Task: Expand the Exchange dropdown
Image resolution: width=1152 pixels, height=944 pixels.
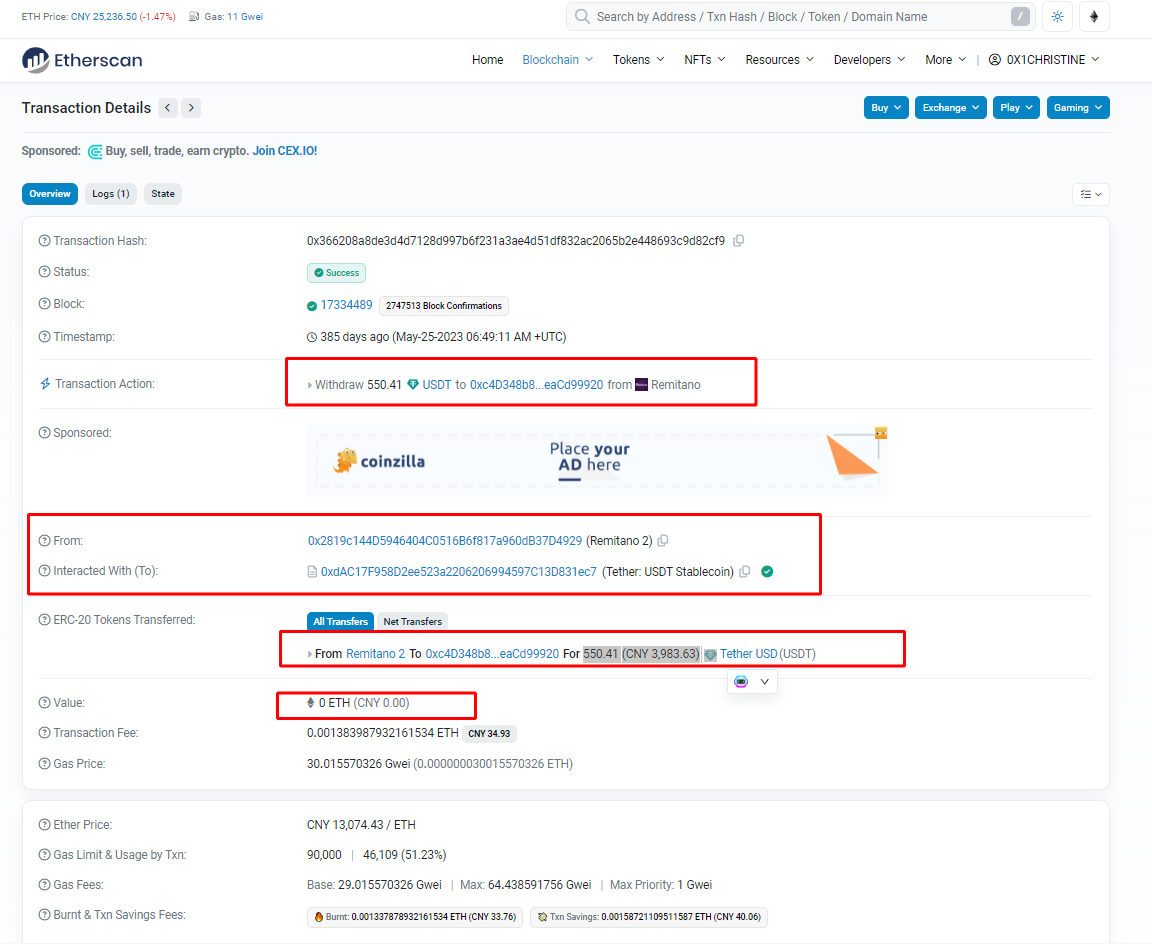Action: (950, 108)
